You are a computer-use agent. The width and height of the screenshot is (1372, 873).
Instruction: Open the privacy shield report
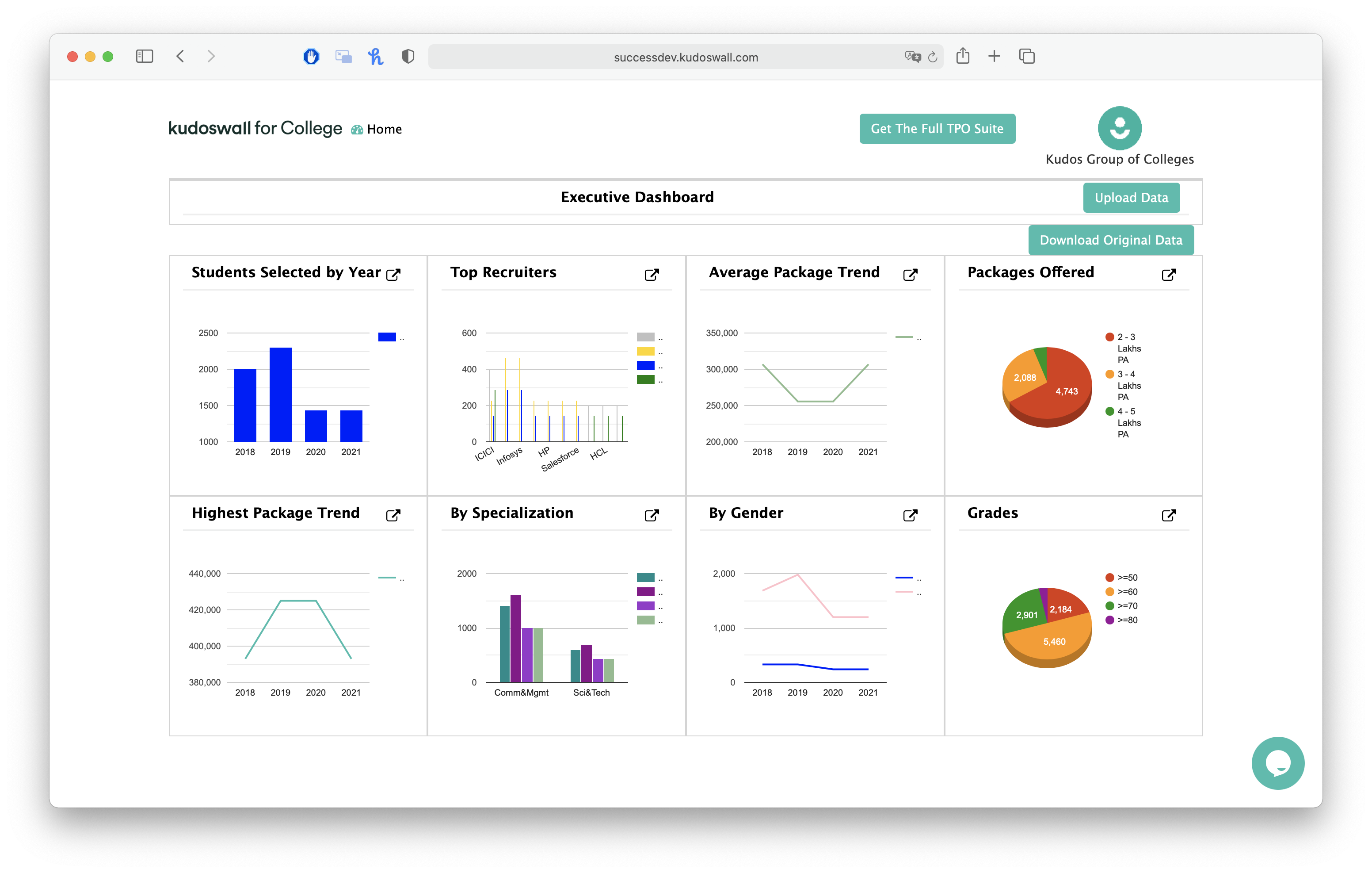click(x=408, y=57)
